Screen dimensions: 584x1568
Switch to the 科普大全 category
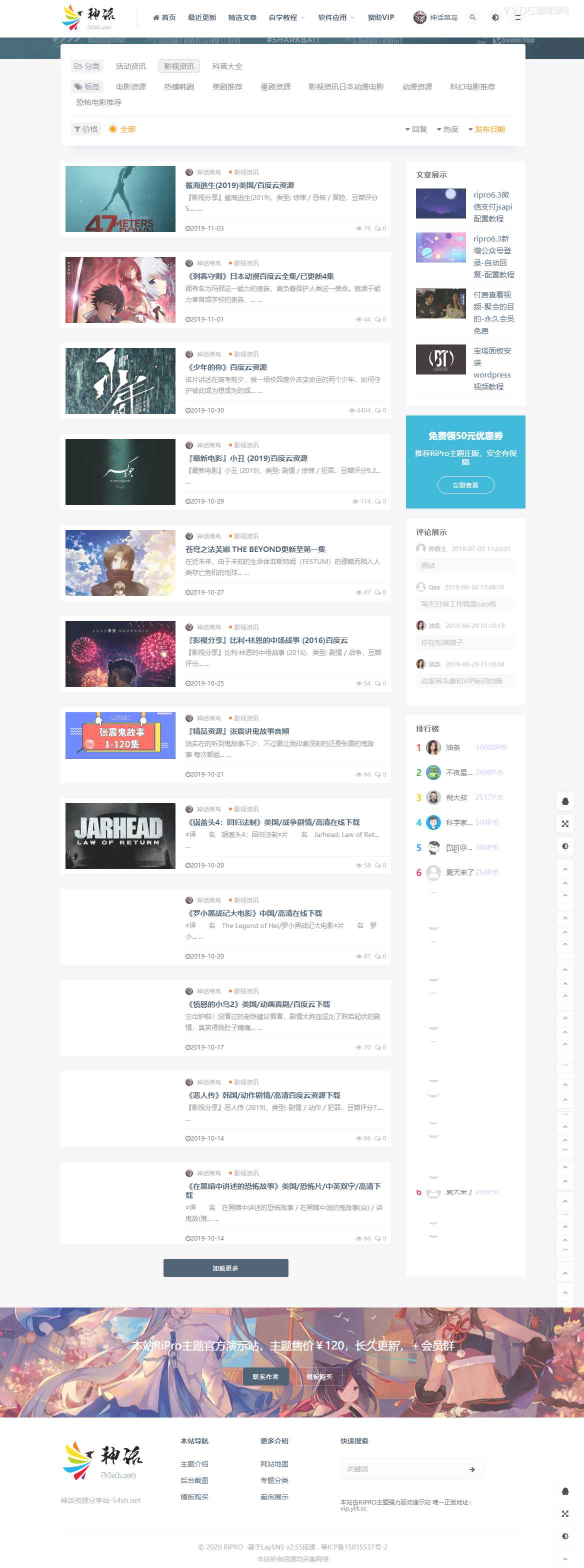(227, 66)
